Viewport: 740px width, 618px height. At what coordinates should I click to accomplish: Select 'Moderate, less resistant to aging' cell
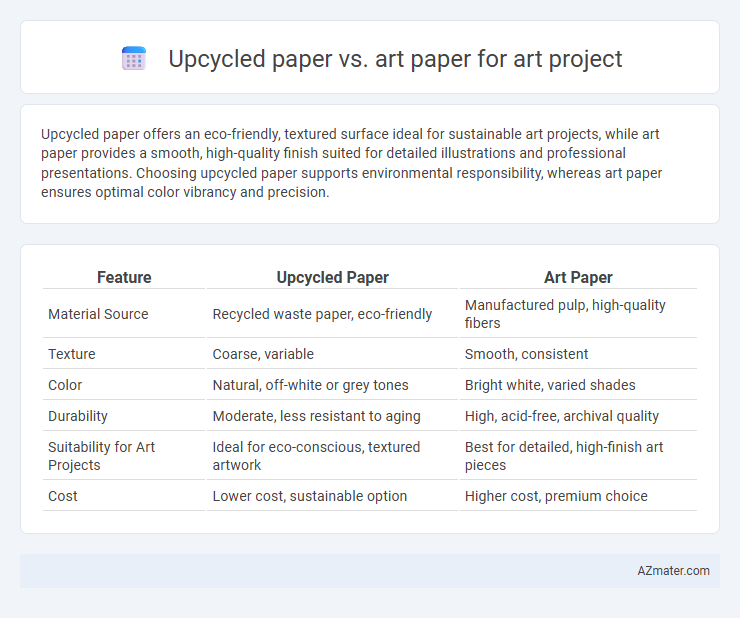point(316,416)
